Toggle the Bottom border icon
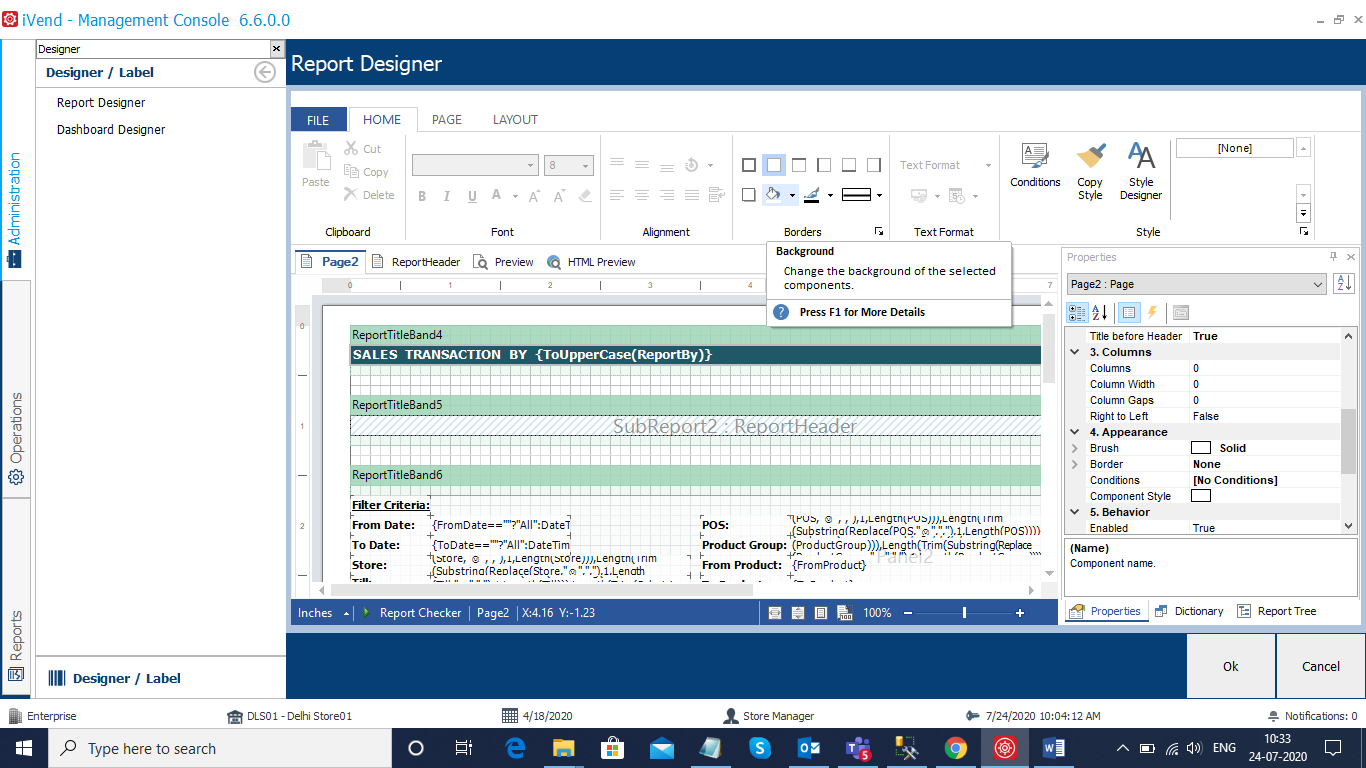Viewport: 1366px width, 768px height. tap(849, 165)
